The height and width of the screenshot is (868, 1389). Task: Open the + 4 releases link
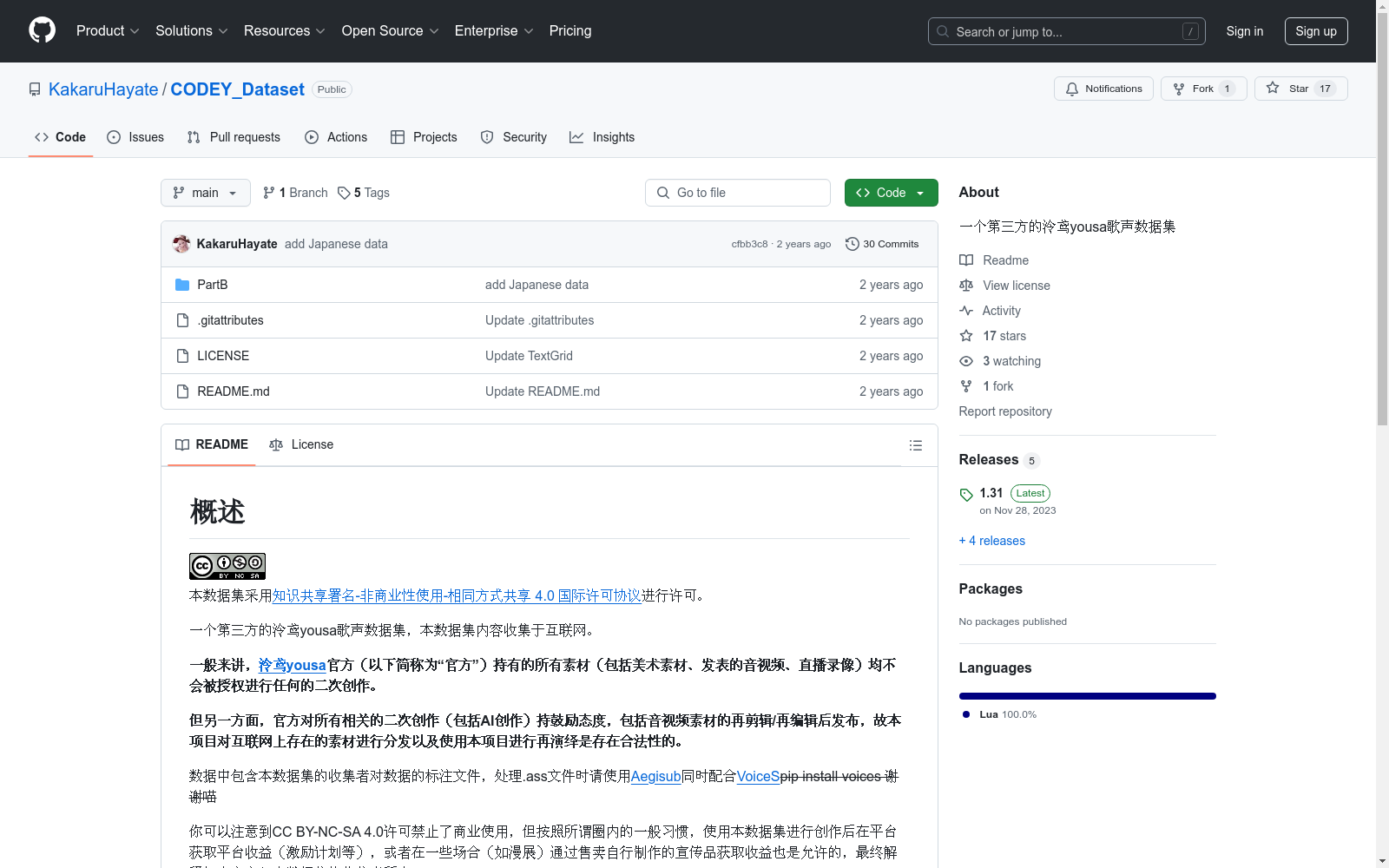tap(992, 541)
